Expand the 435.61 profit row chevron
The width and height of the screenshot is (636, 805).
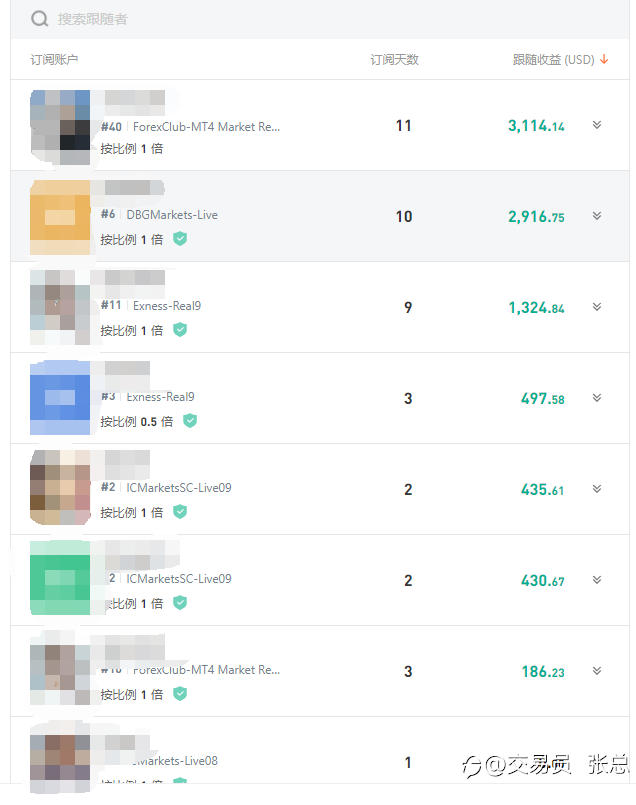pos(596,489)
